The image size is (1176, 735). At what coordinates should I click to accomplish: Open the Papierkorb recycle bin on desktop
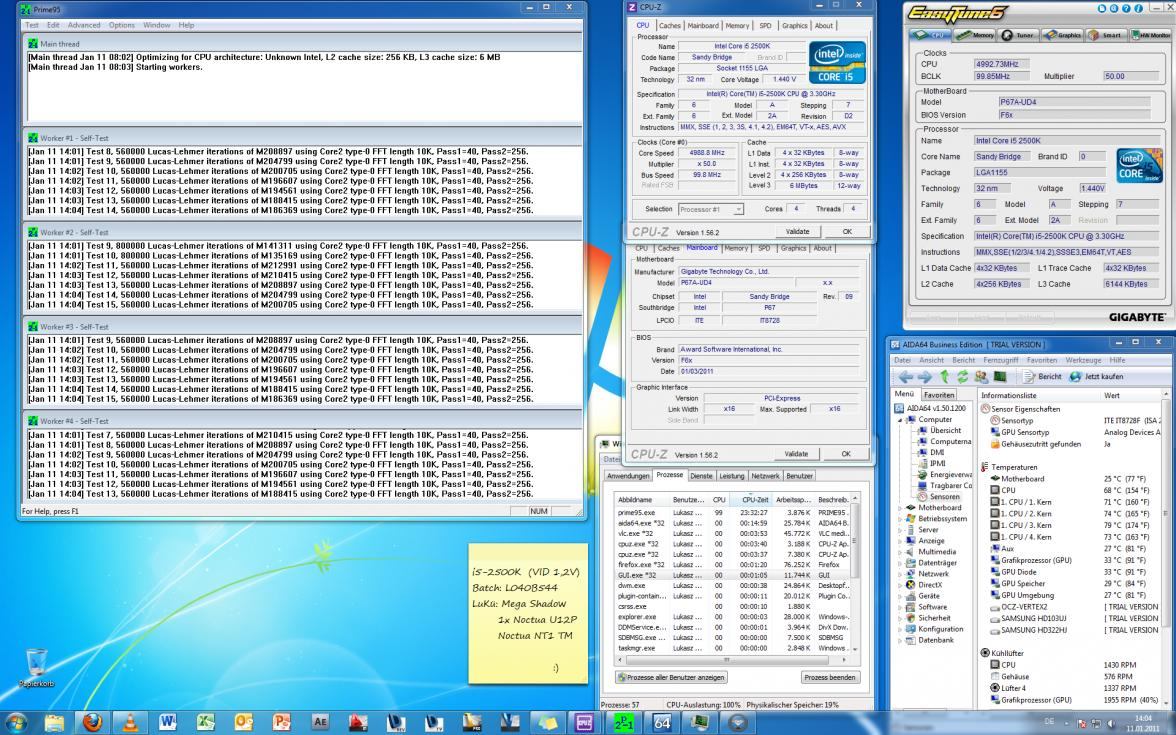pos(36,668)
